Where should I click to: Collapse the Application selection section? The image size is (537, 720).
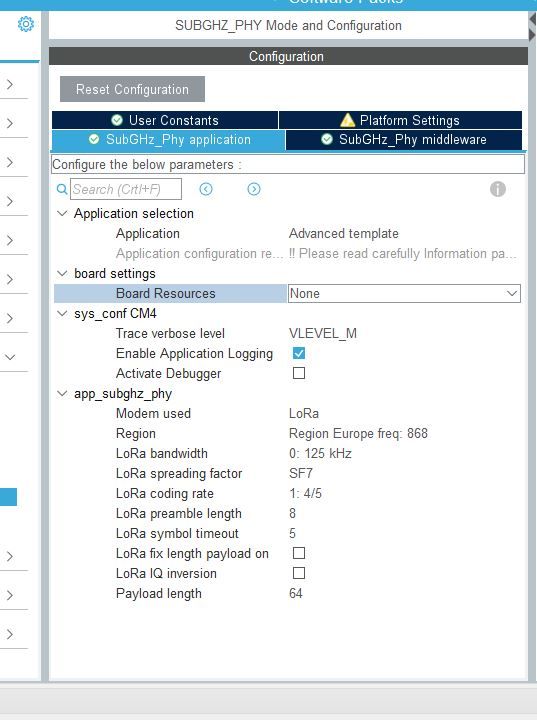[x=62, y=214]
